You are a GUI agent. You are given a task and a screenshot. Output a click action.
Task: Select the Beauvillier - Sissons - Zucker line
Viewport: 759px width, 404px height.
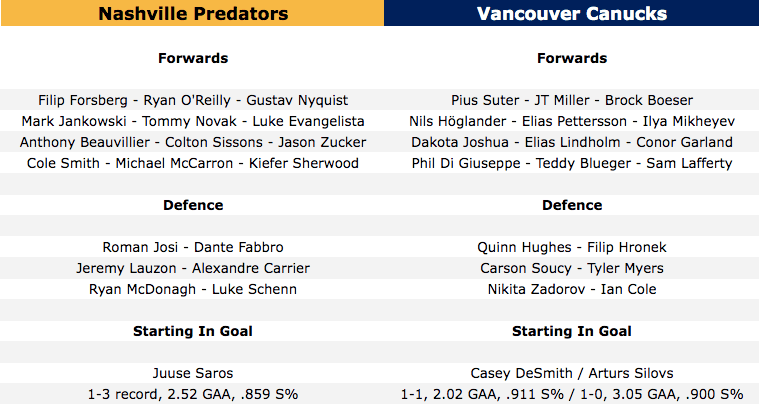[x=193, y=142]
